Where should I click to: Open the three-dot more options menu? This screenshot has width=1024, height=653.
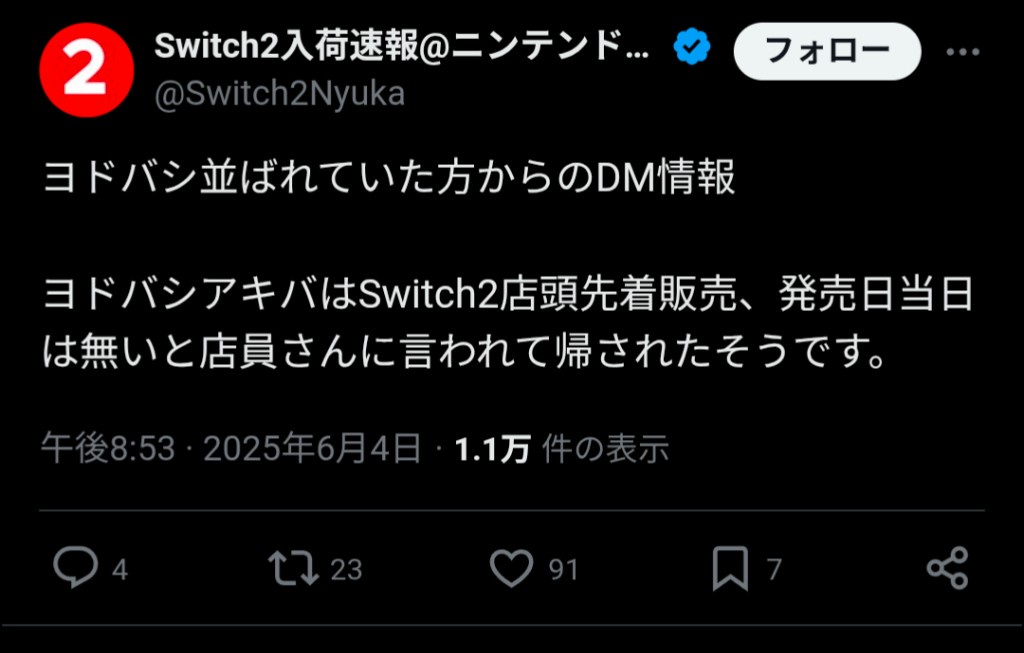coord(963,52)
